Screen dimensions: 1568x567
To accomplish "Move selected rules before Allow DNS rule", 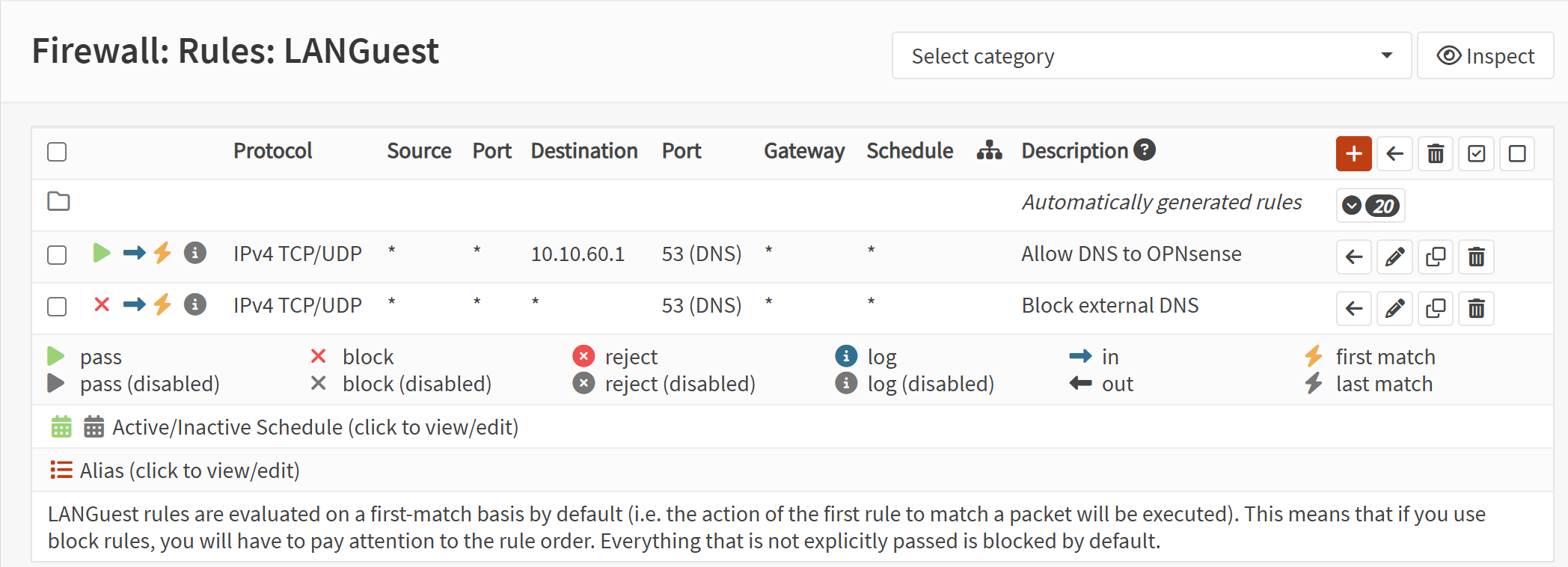I will (1353, 257).
